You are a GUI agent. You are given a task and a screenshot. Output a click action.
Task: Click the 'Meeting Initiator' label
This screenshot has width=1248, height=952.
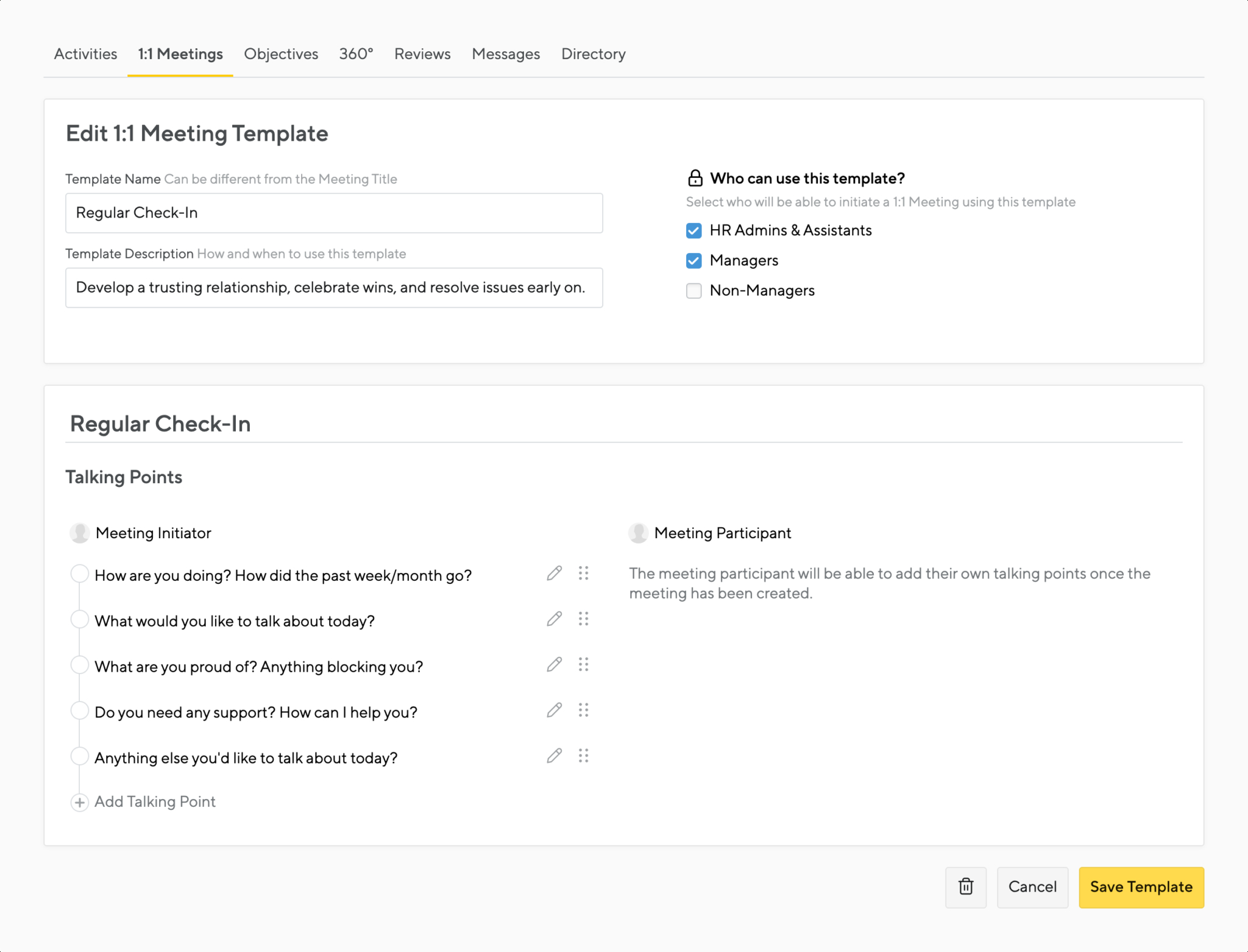pyautogui.click(x=154, y=533)
